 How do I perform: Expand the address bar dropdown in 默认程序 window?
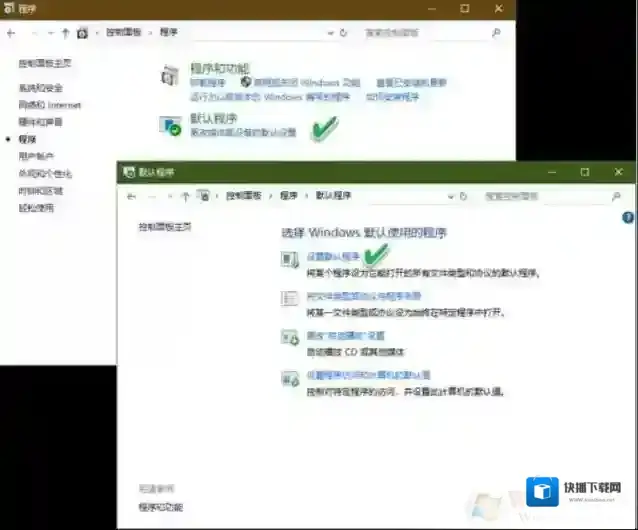pyautogui.click(x=448, y=196)
